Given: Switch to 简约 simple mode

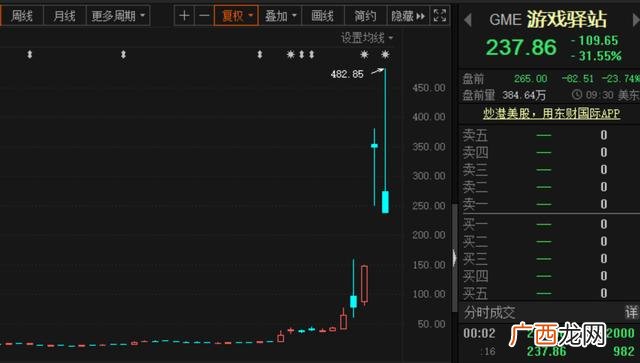Looking at the screenshot, I should (x=365, y=16).
